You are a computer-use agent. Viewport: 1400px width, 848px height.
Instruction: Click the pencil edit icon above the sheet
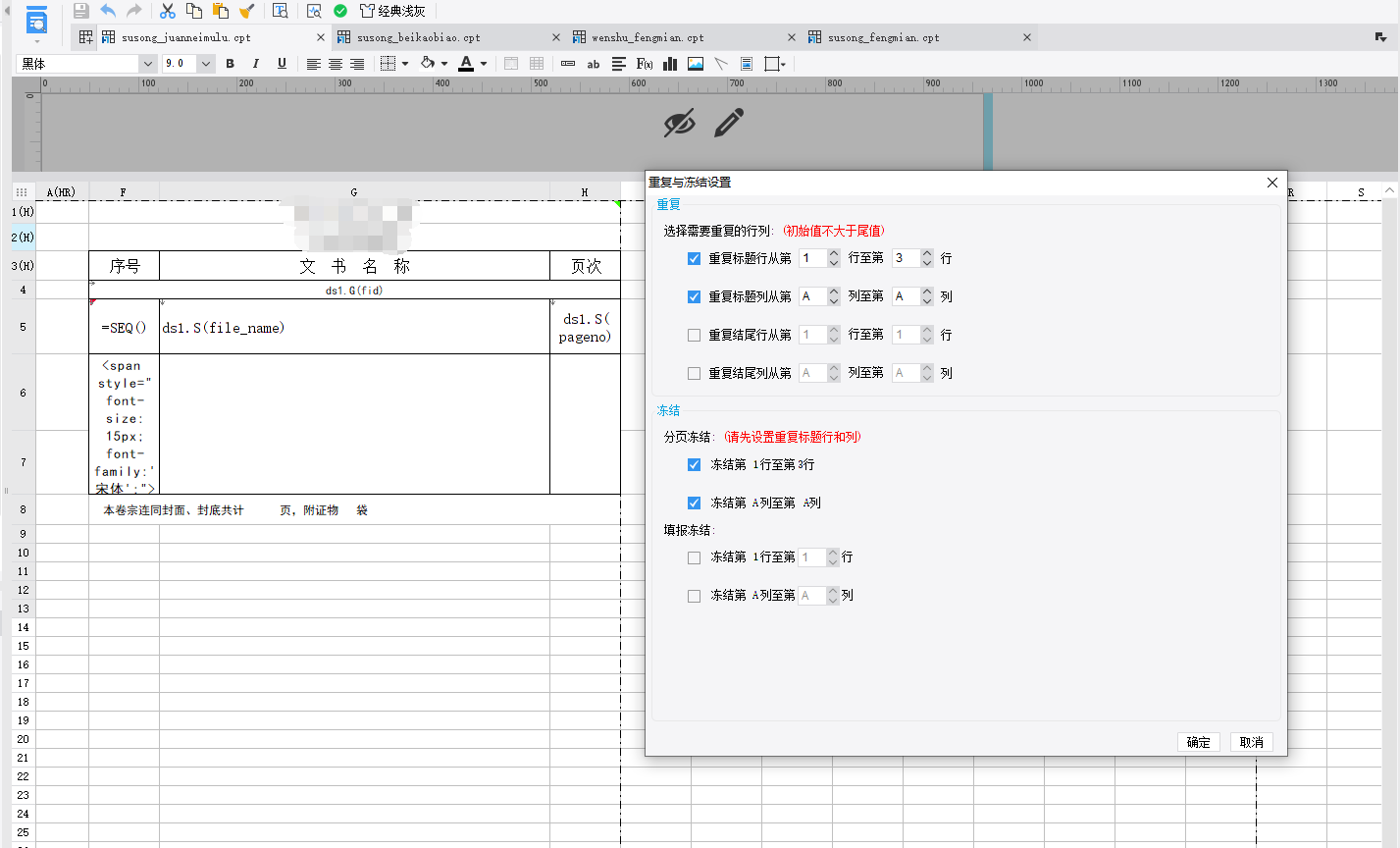(729, 123)
